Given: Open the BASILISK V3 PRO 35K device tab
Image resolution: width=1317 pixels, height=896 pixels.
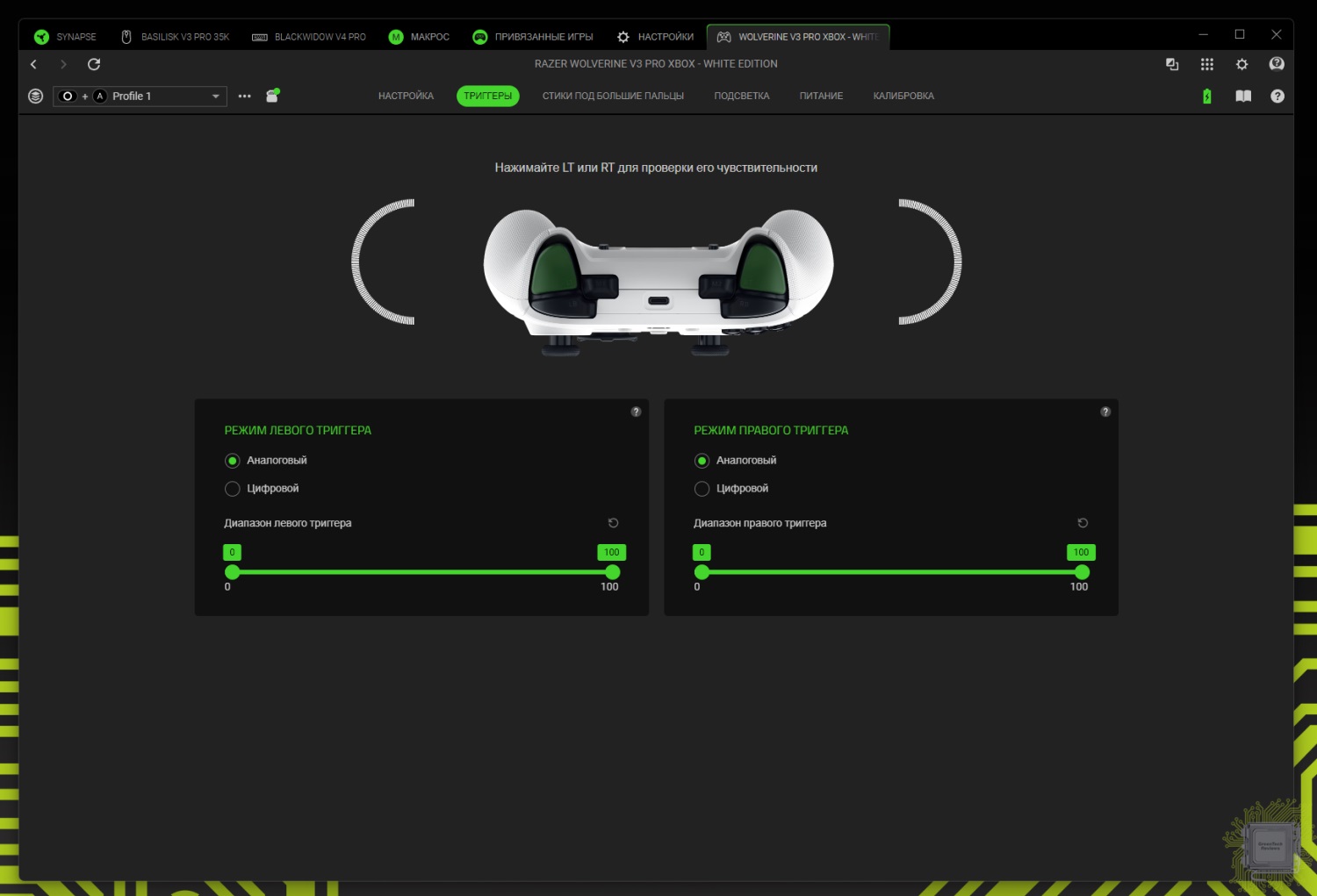Looking at the screenshot, I should click(x=176, y=37).
